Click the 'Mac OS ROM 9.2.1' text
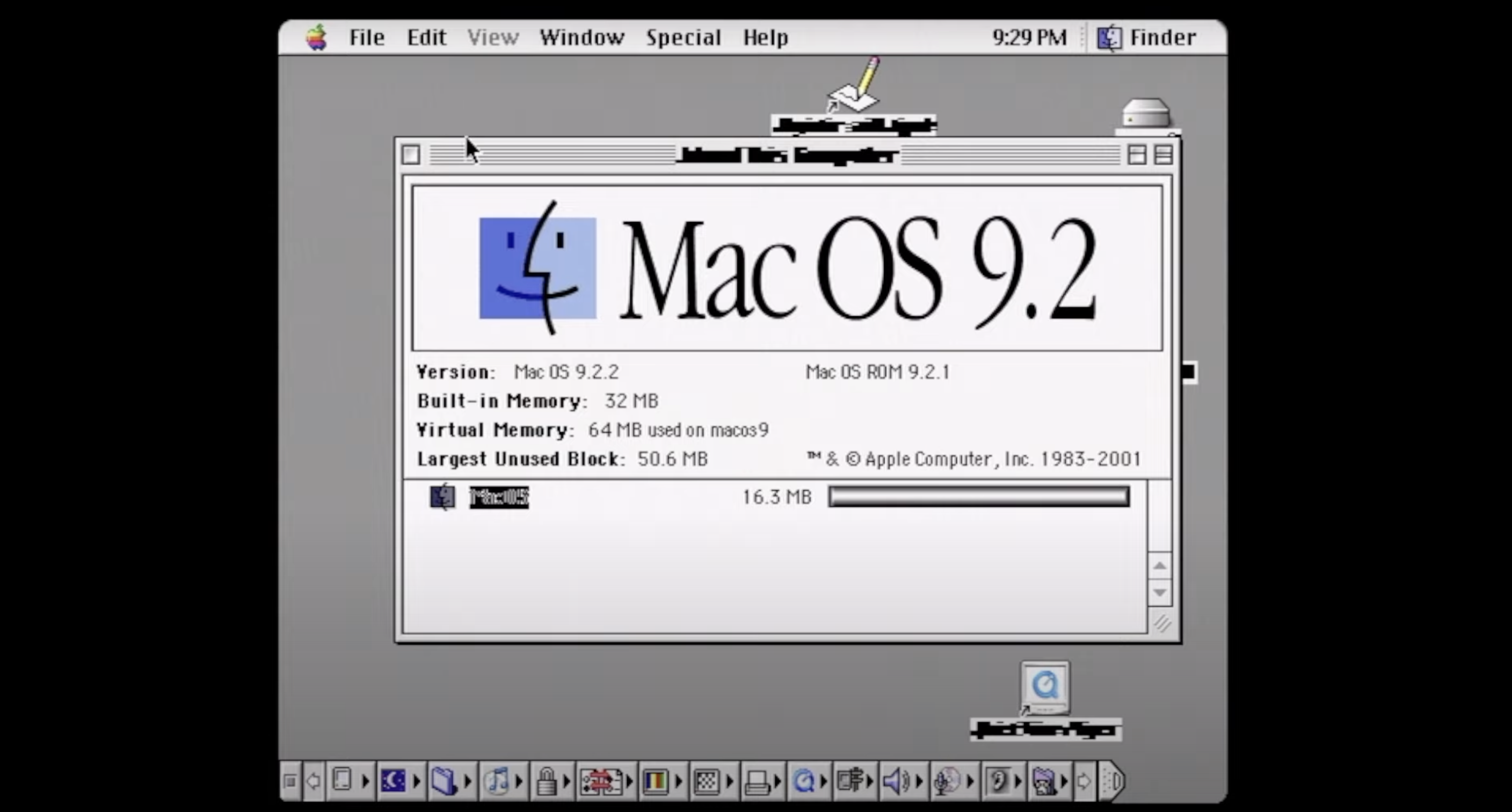Image resolution: width=1512 pixels, height=812 pixels. click(x=877, y=372)
